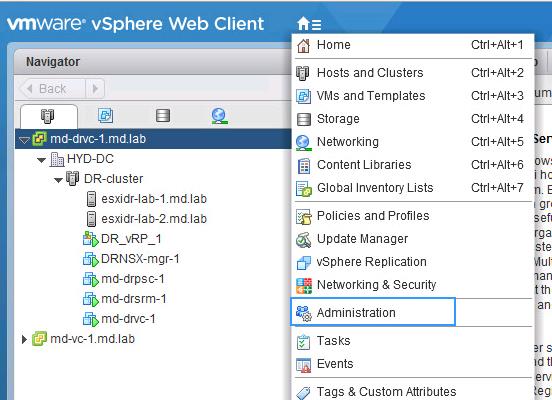This screenshot has height=400, width=552.
Task: Click the Back button in Navigator
Action: pos(53,88)
